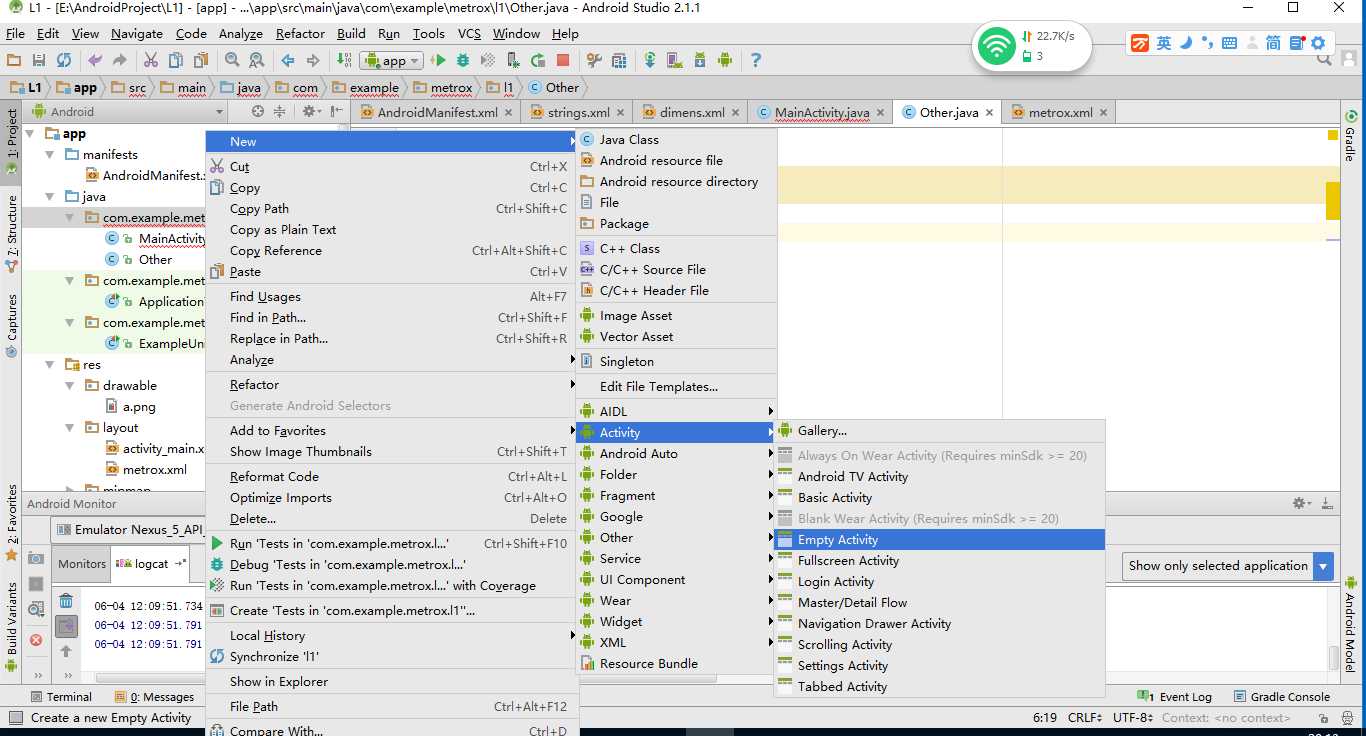Click the Paste context menu entry
1366x736 pixels.
click(x=389, y=272)
